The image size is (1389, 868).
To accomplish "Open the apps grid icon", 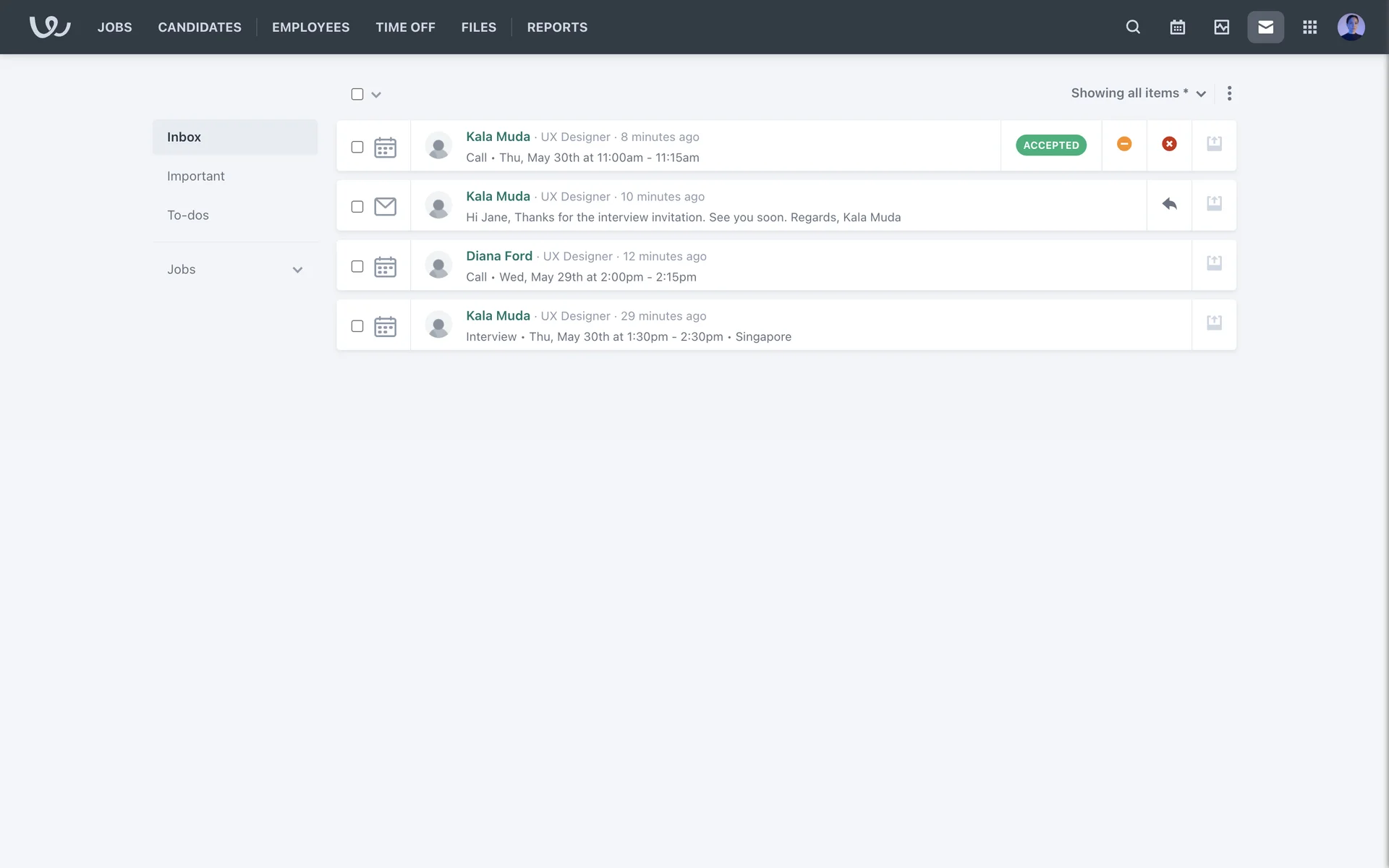I will [x=1309, y=27].
